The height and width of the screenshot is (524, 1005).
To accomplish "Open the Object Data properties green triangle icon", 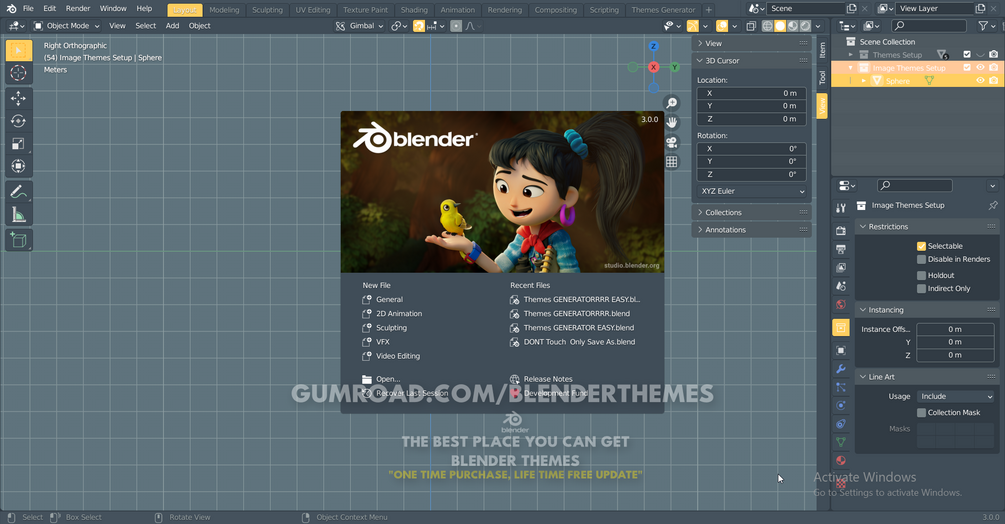I will tap(841, 442).
